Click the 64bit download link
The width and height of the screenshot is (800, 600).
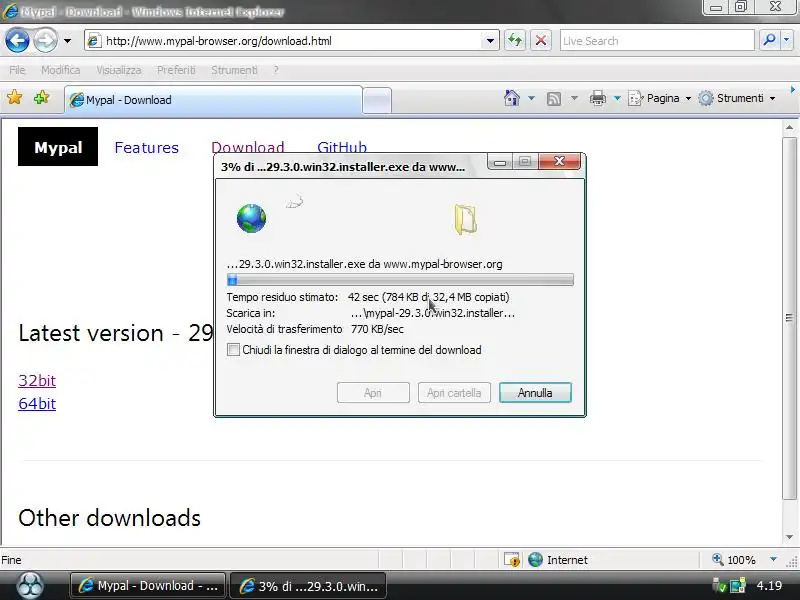tap(37, 404)
